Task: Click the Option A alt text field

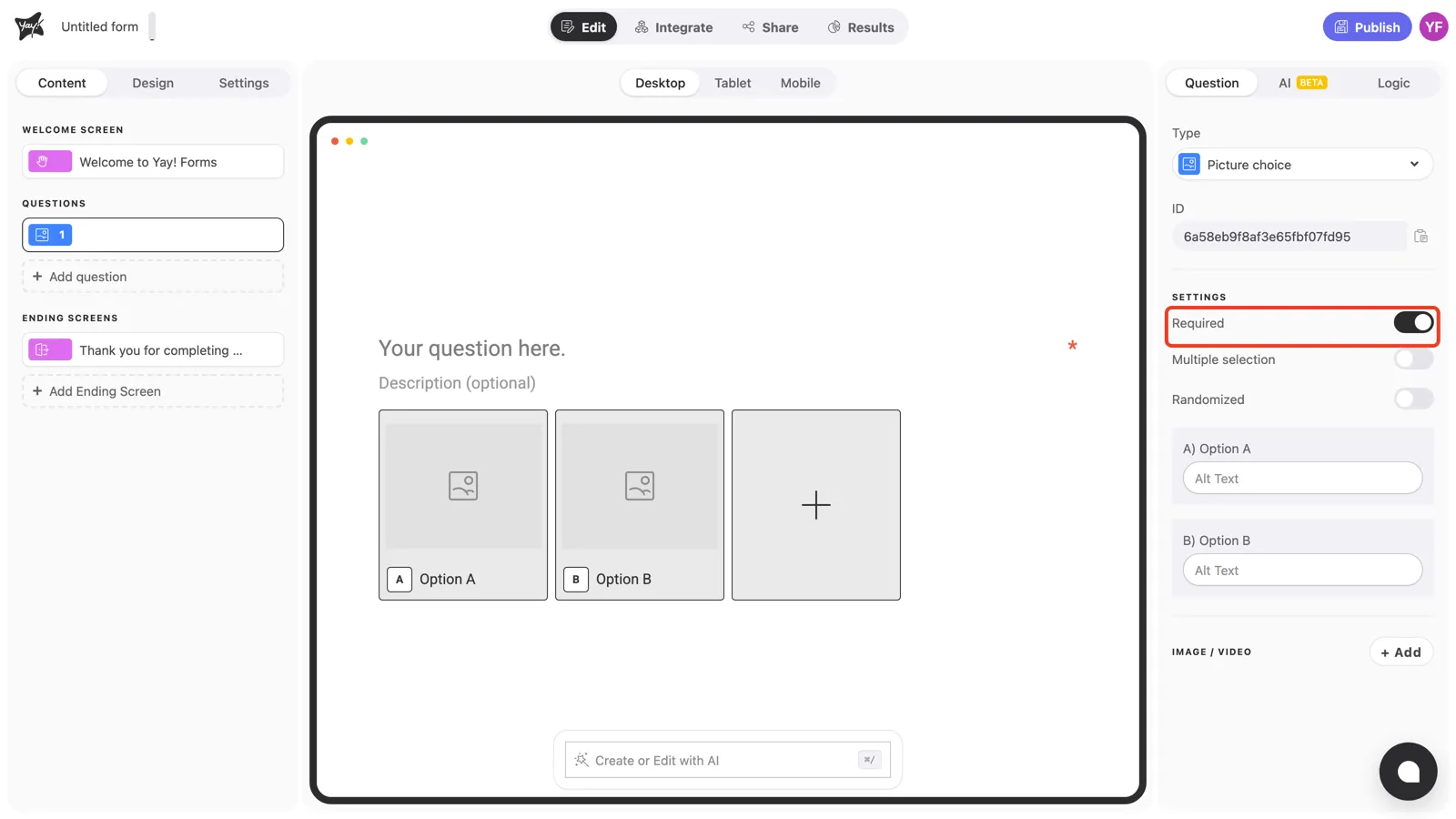Action: (1302, 479)
